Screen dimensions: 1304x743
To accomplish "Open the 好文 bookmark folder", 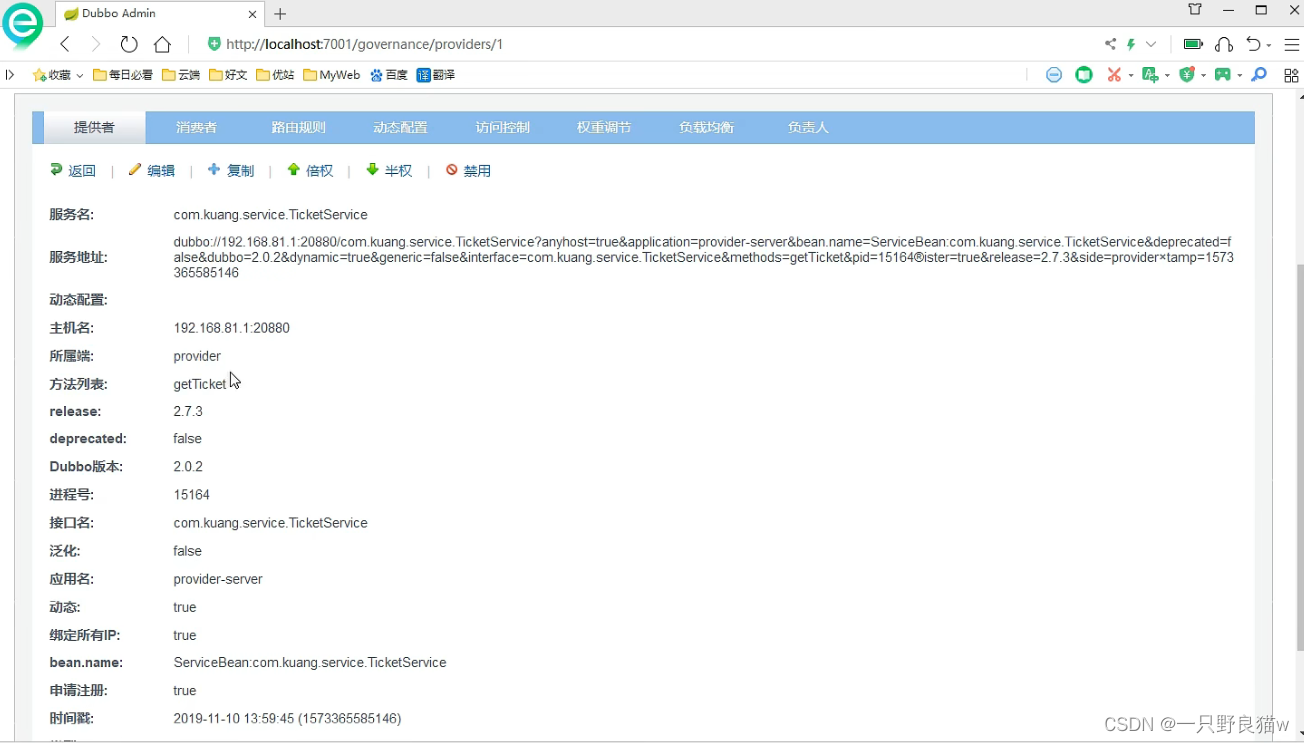I will [x=228, y=75].
